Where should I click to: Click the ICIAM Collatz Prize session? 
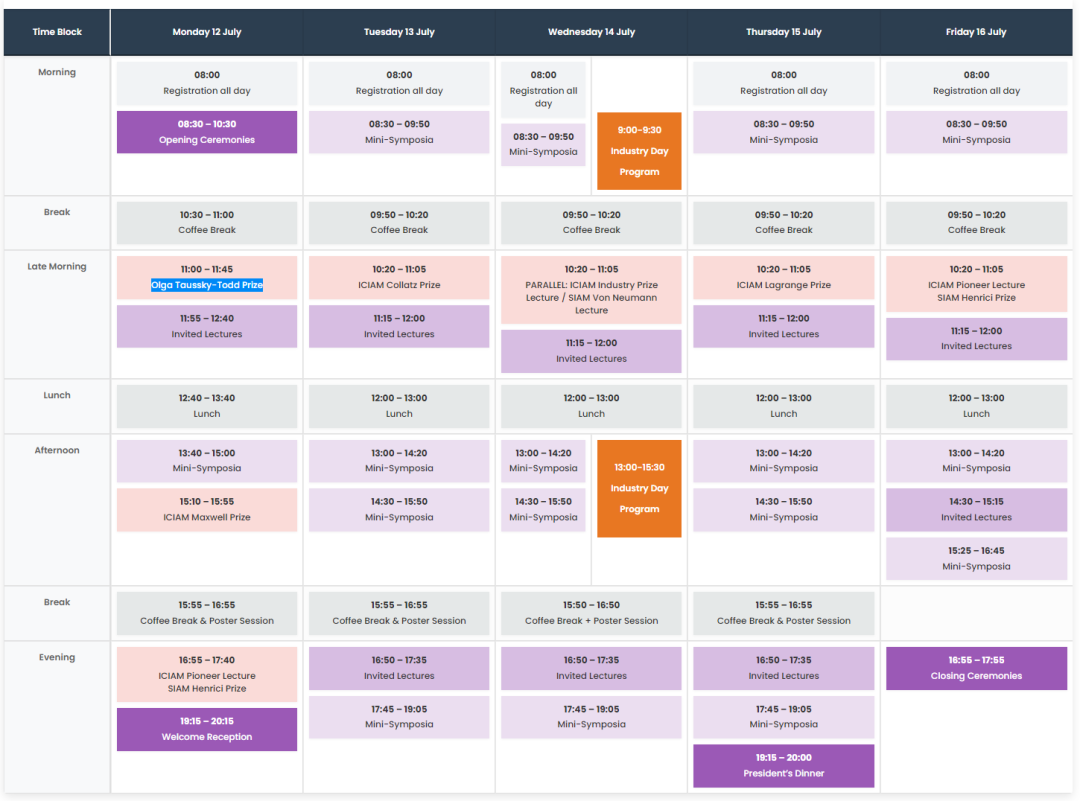click(x=399, y=278)
